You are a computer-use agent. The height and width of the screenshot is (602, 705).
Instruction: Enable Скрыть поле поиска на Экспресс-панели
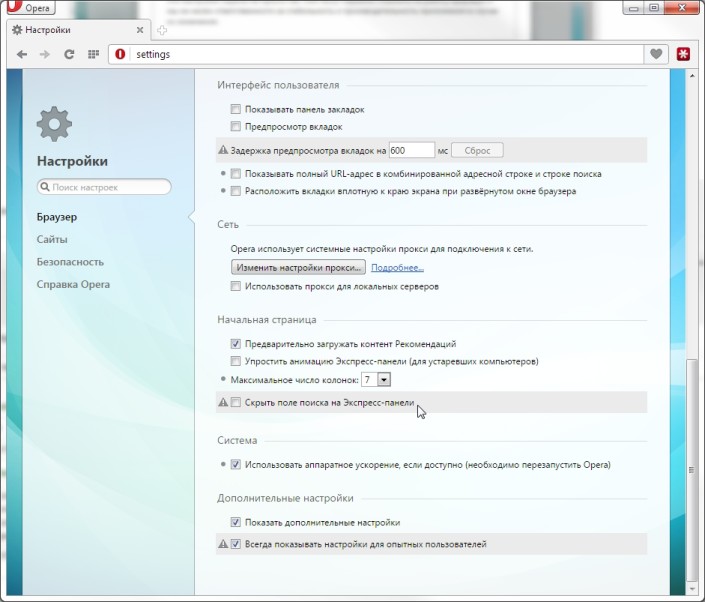(236, 402)
